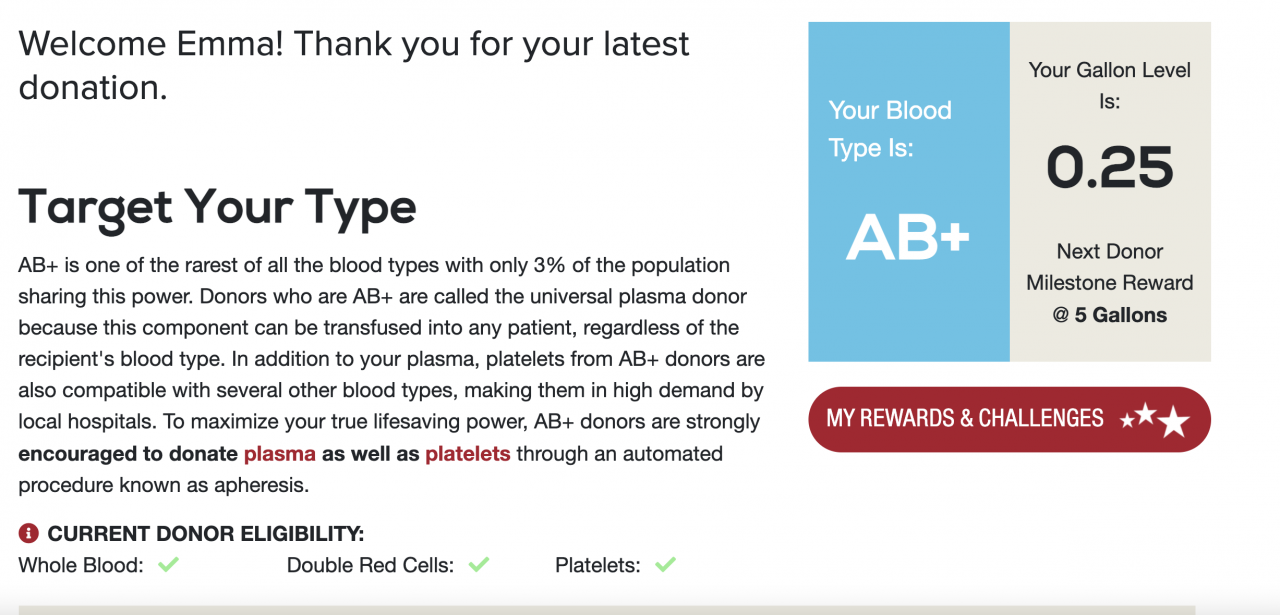Click the stars icon on the rewards button
The height and width of the screenshot is (615, 1280).
[1154, 419]
